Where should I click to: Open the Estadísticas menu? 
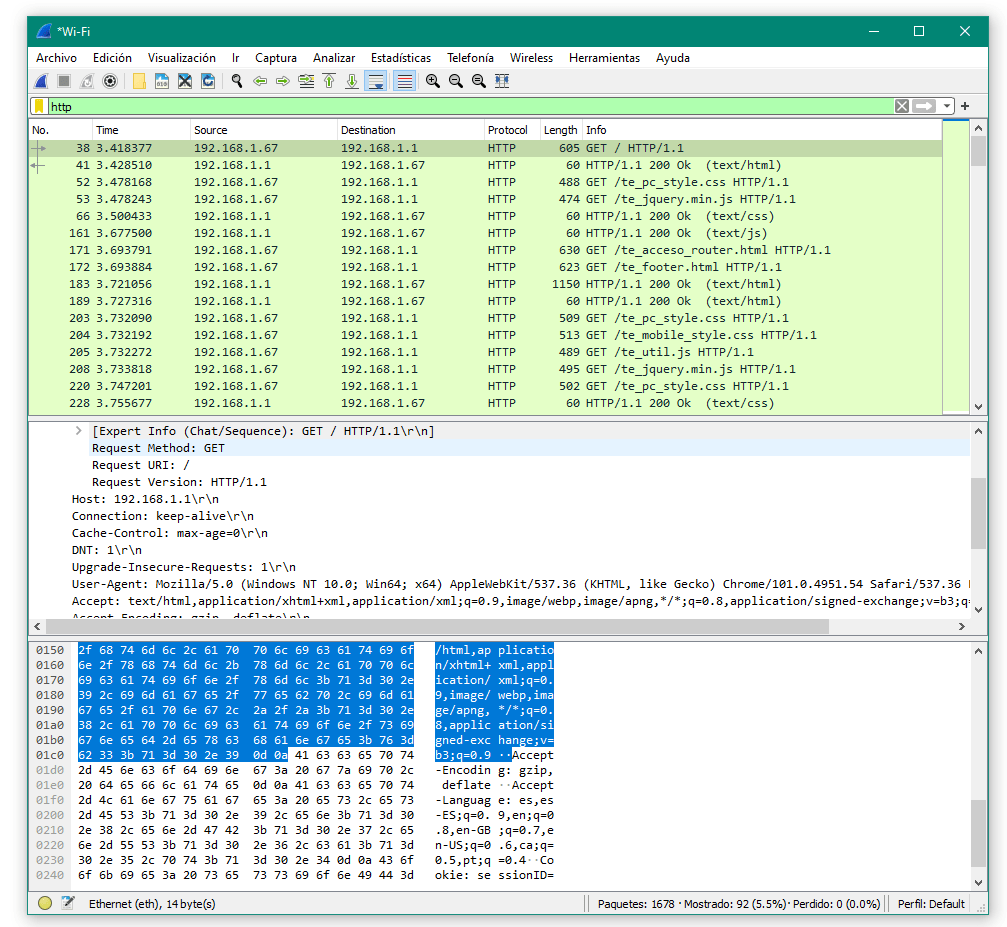tap(400, 58)
